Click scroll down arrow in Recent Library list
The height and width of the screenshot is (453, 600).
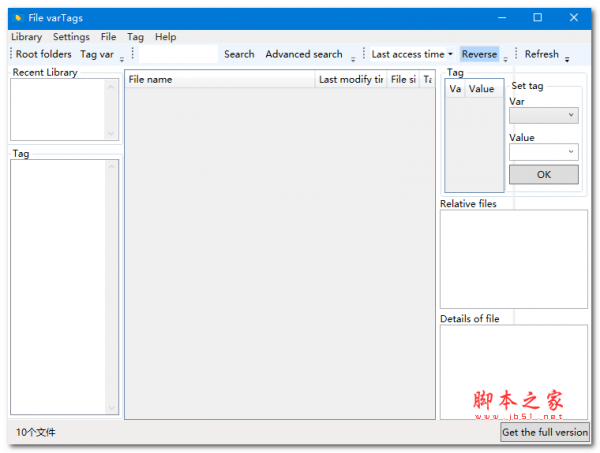coord(111,134)
